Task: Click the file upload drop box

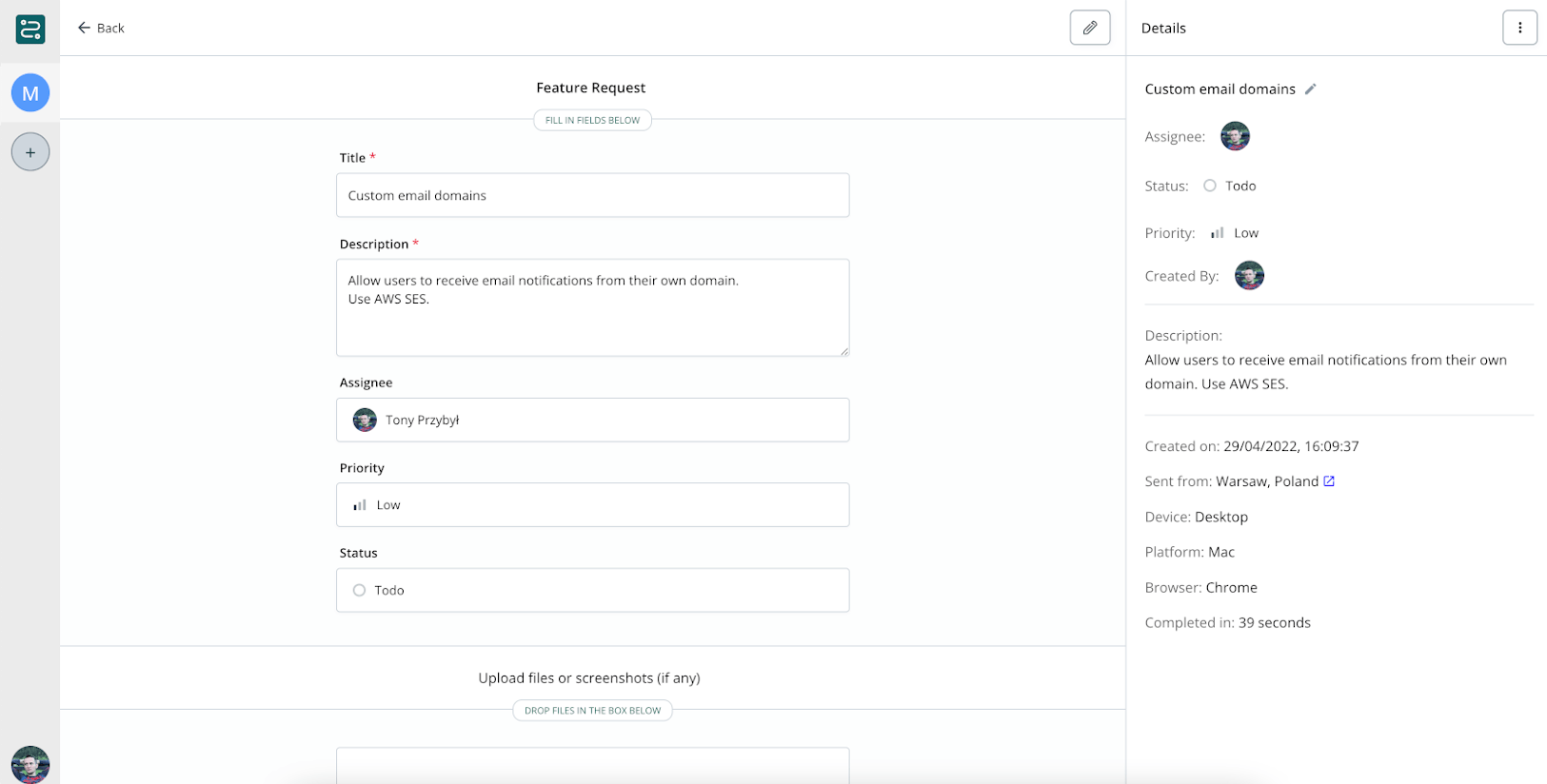Action: click(592, 765)
